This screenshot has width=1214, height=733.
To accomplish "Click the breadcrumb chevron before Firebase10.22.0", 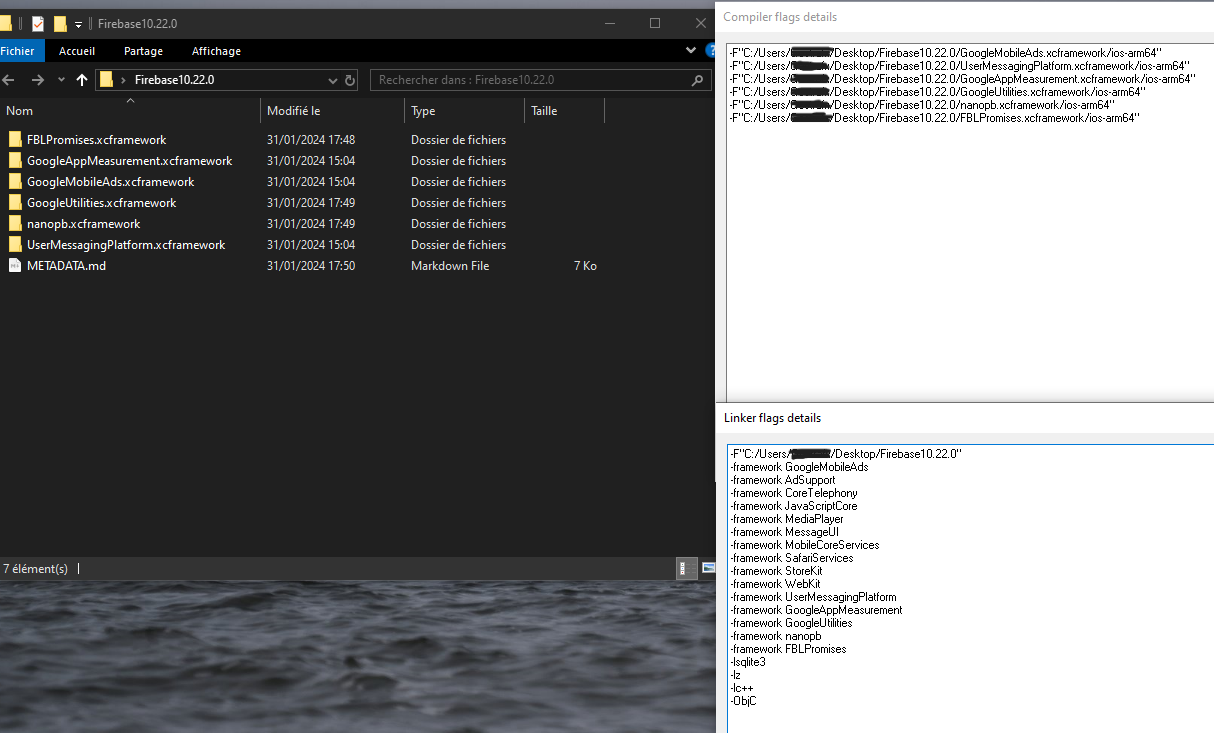I will click(123, 80).
